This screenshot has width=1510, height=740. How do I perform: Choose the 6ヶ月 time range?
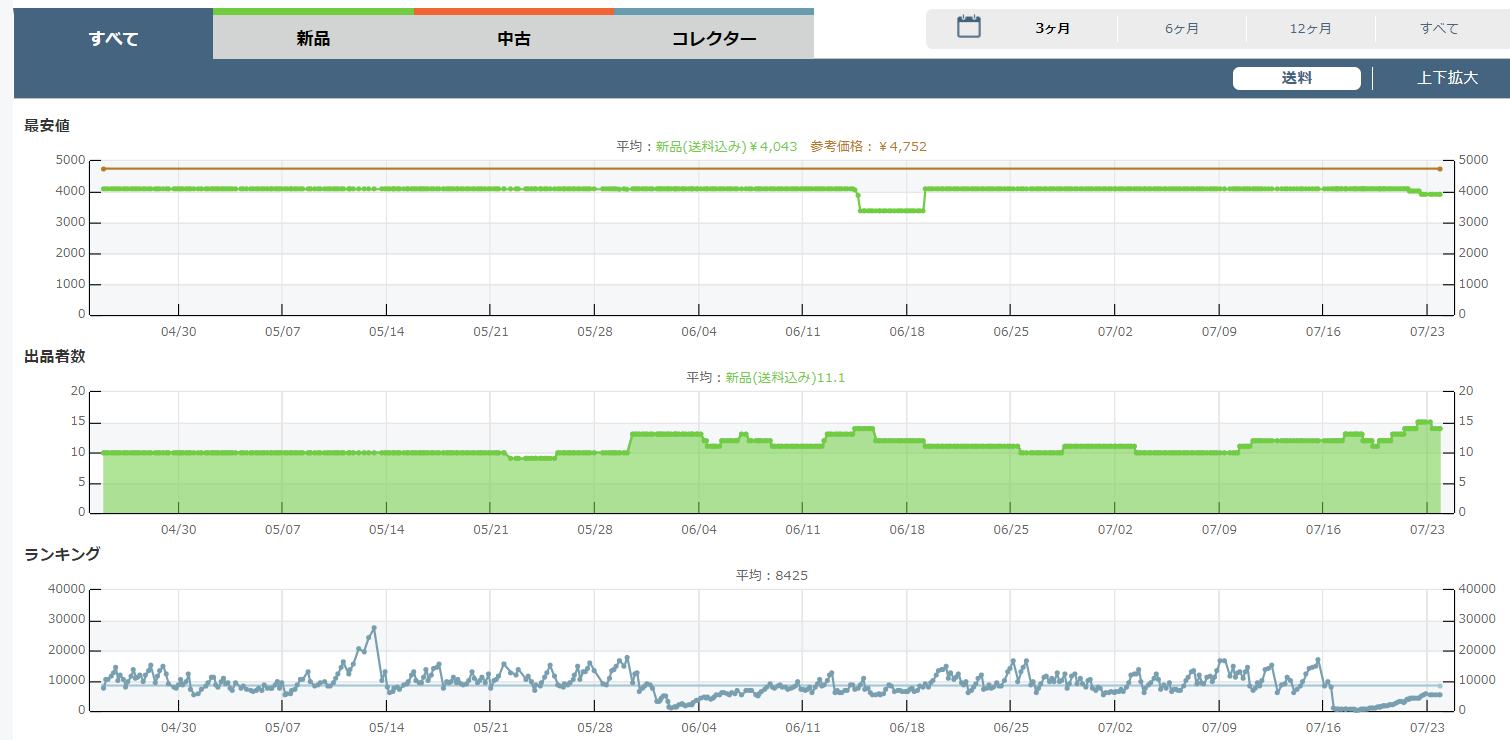[x=1181, y=28]
